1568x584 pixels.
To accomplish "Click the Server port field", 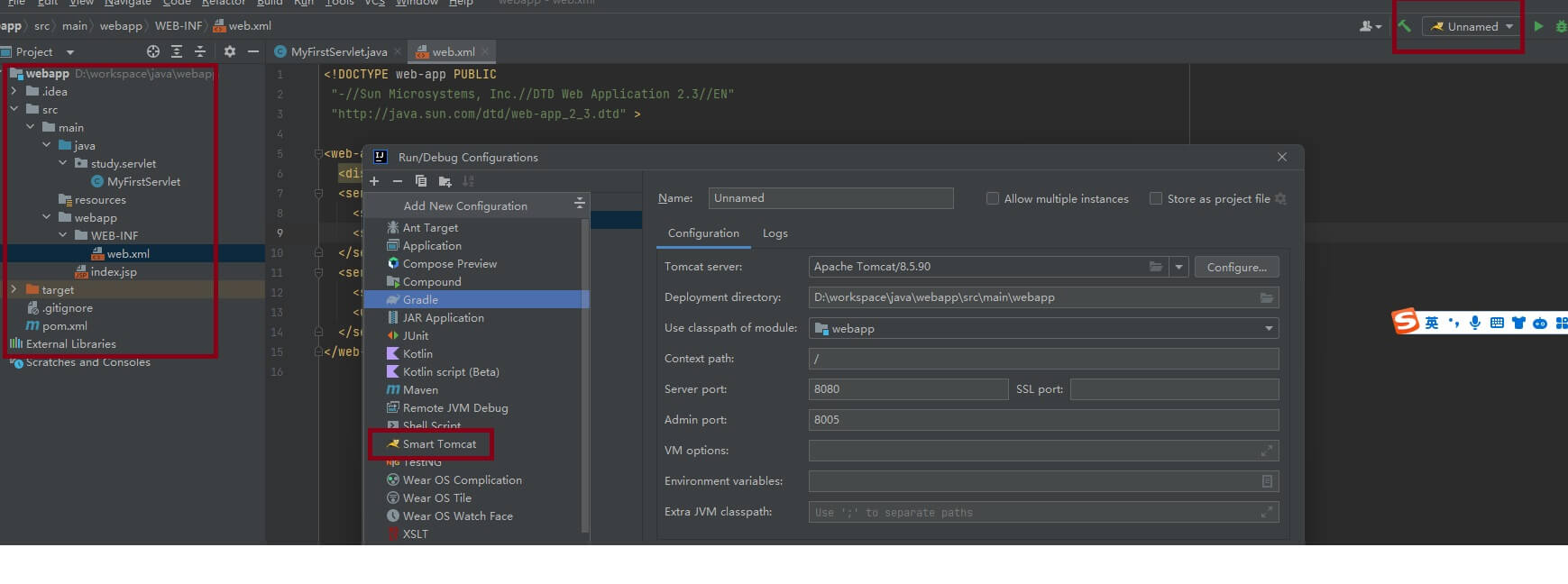I will point(908,389).
